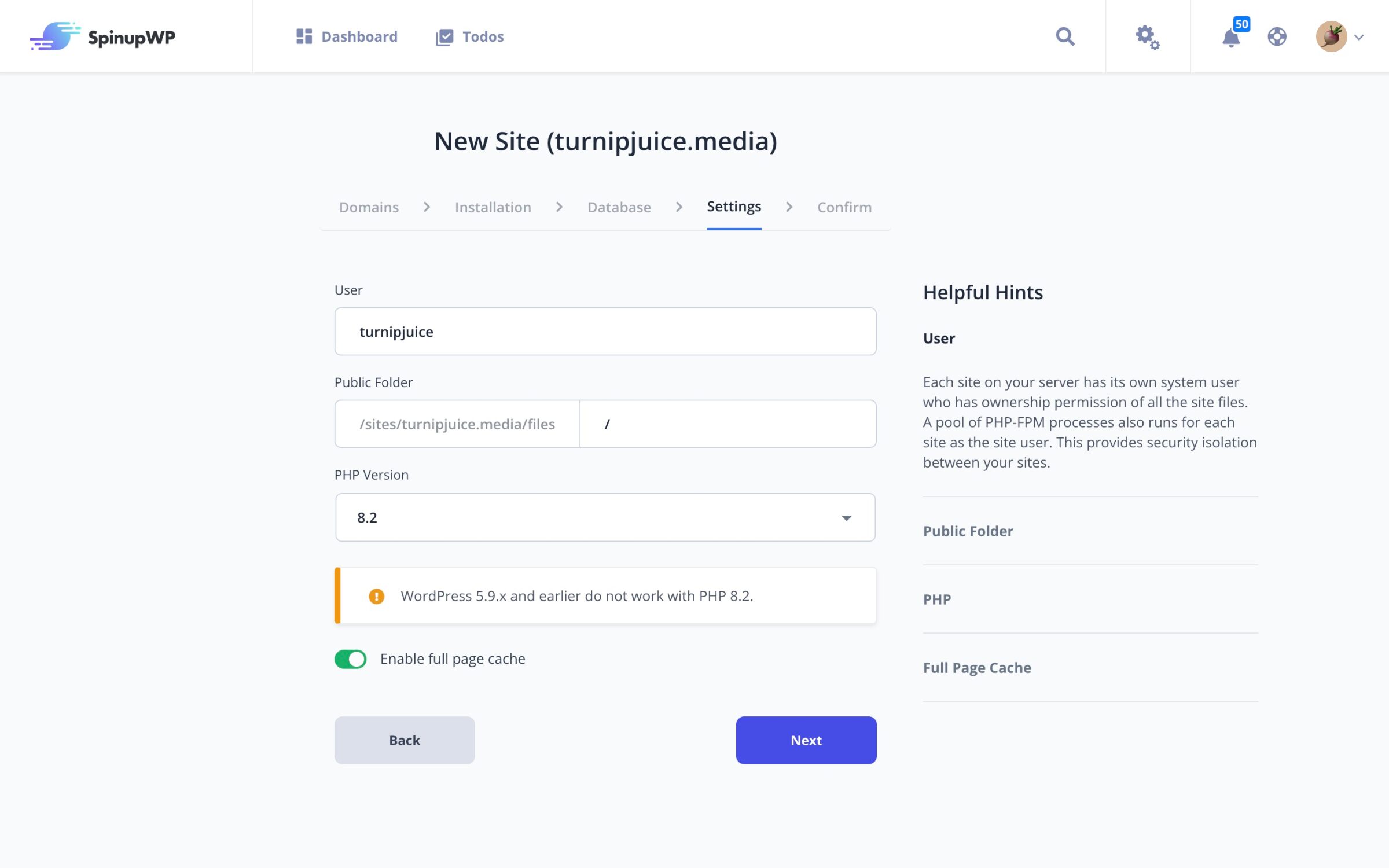Collapse the User hint heading
Image resolution: width=1389 pixels, height=868 pixels.
point(939,338)
